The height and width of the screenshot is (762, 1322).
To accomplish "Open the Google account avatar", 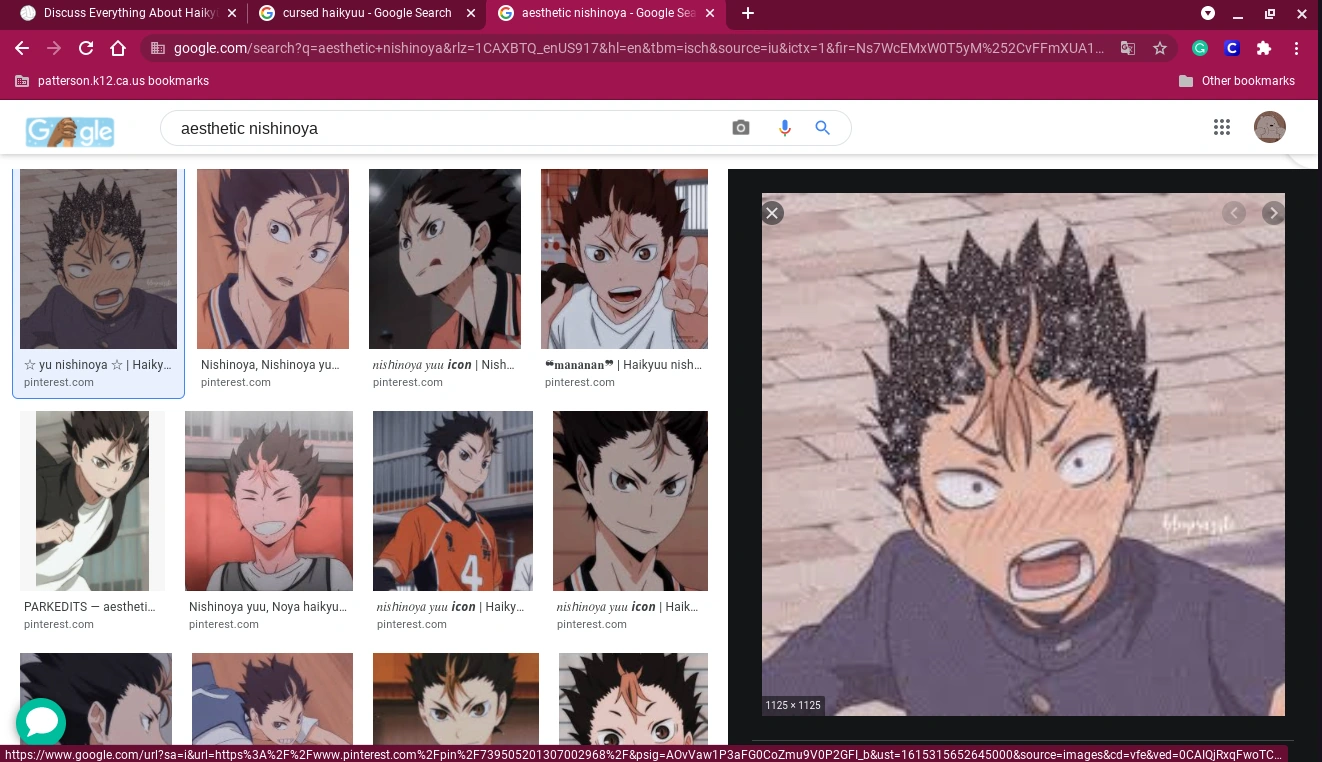I will tap(1270, 127).
